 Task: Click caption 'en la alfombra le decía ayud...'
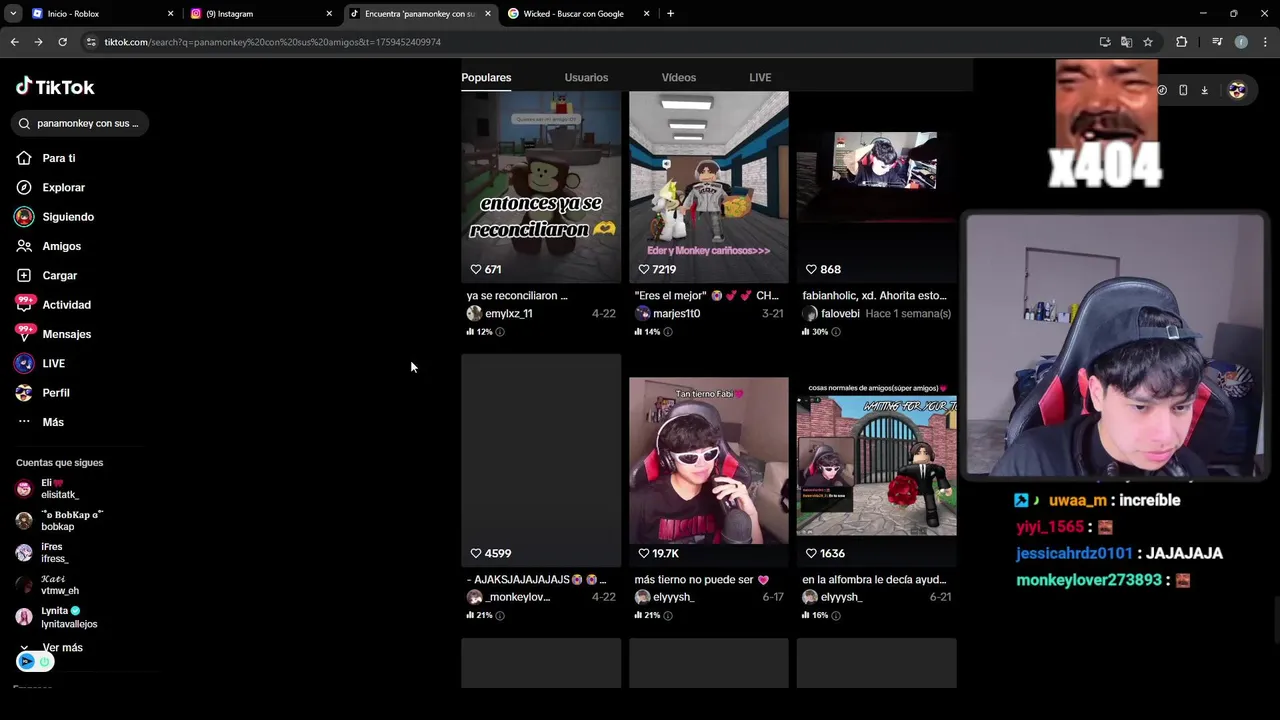point(874,580)
